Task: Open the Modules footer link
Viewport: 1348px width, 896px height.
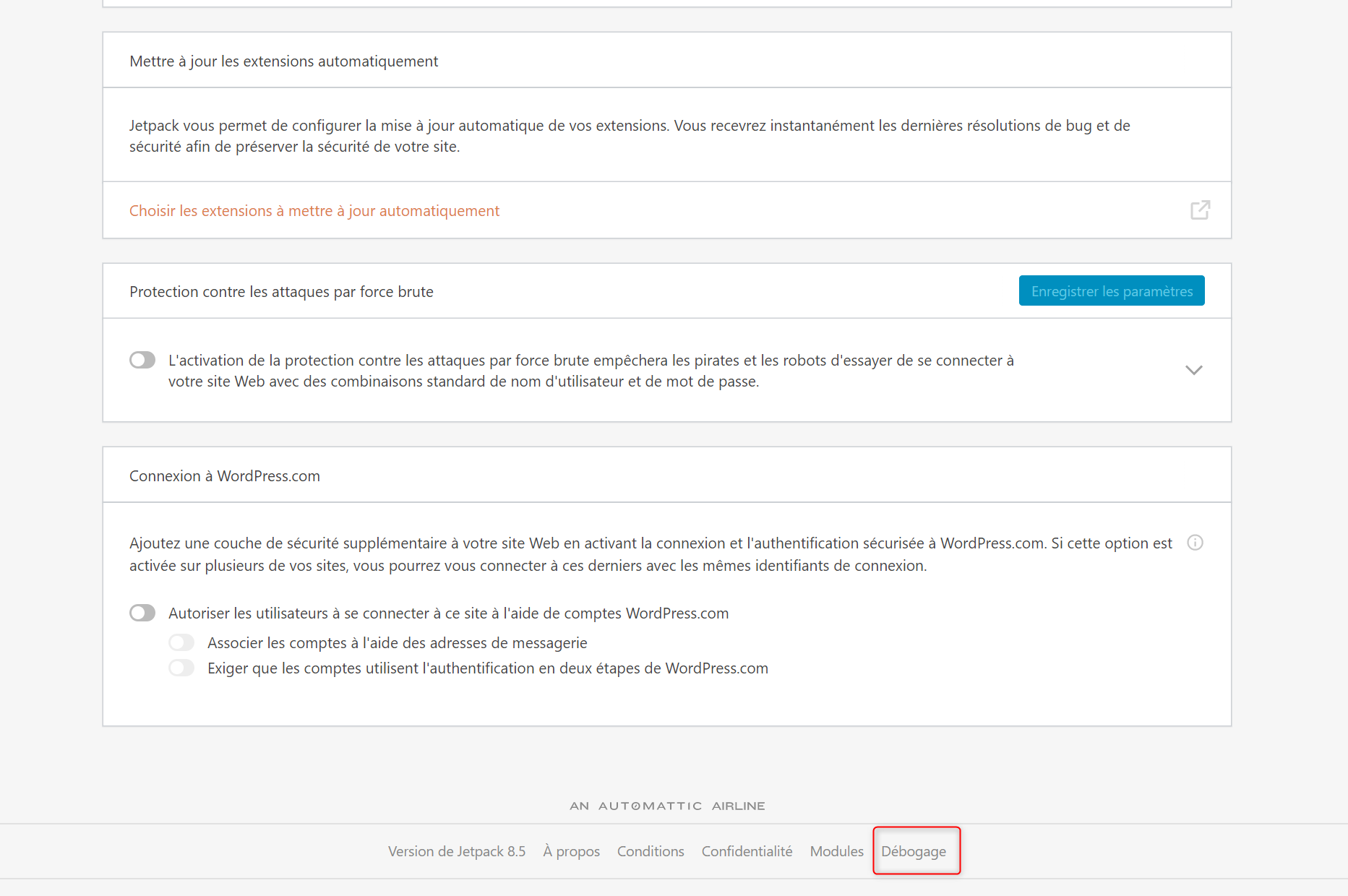Action: [836, 851]
